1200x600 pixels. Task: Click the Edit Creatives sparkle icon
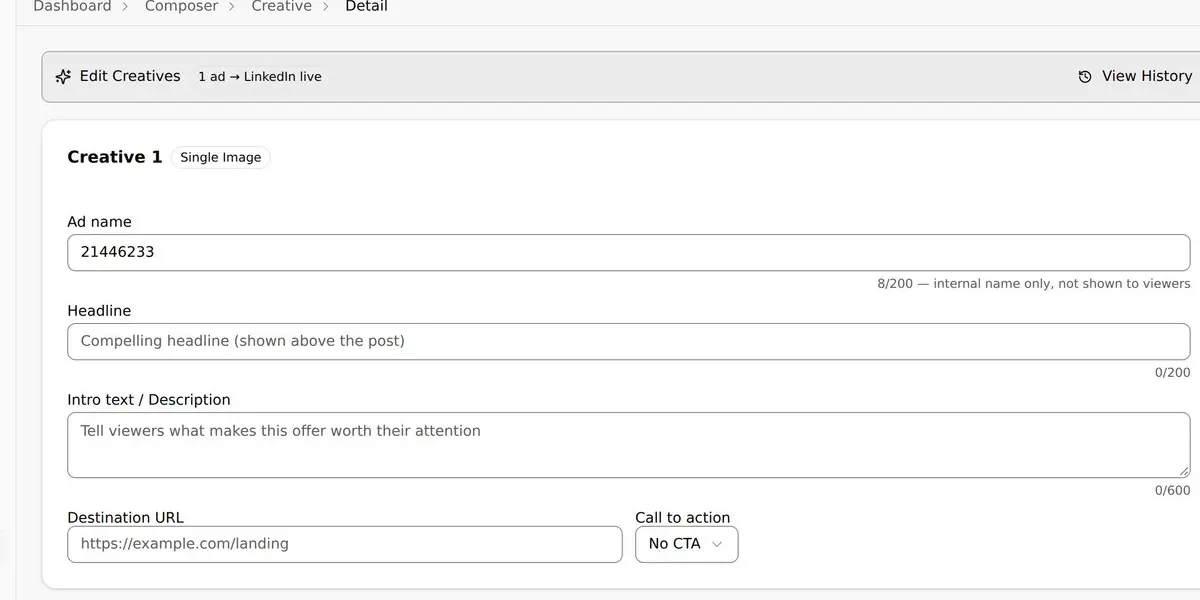click(x=63, y=76)
